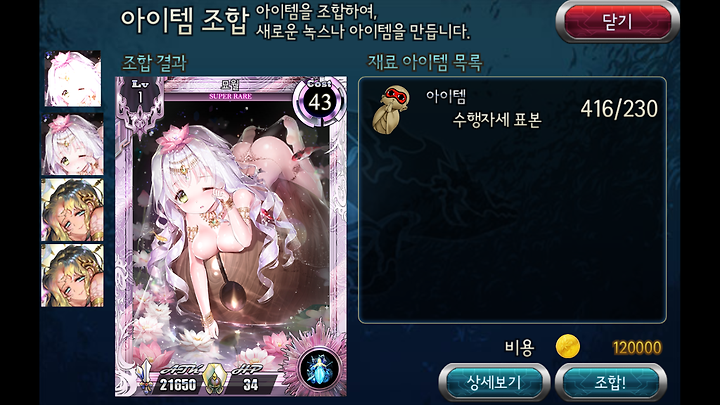The image size is (720, 405).
Task: Tap the result card artwork
Action: (x=231, y=236)
